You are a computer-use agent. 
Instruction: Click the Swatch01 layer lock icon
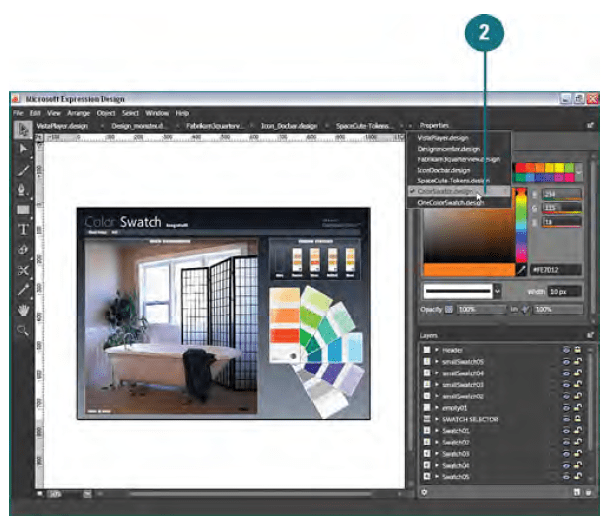[578, 431]
